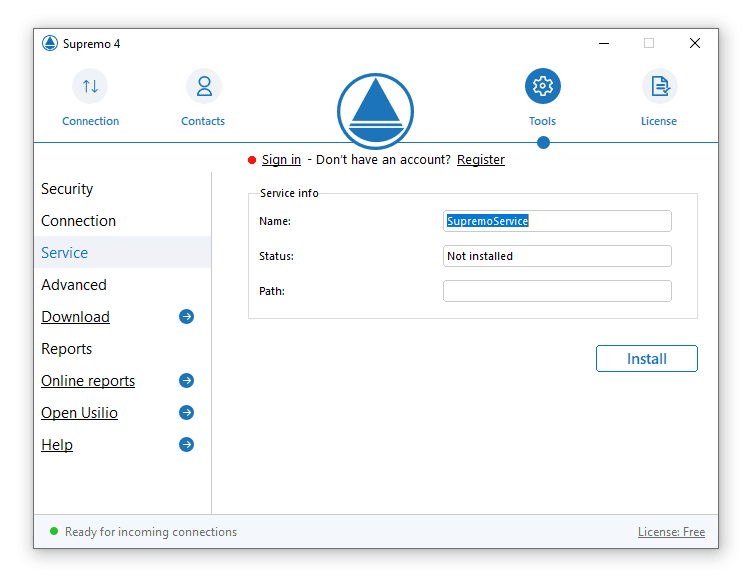Viewport: 753px width, 579px height.
Task: Click the License: Free link
Action: (x=671, y=532)
